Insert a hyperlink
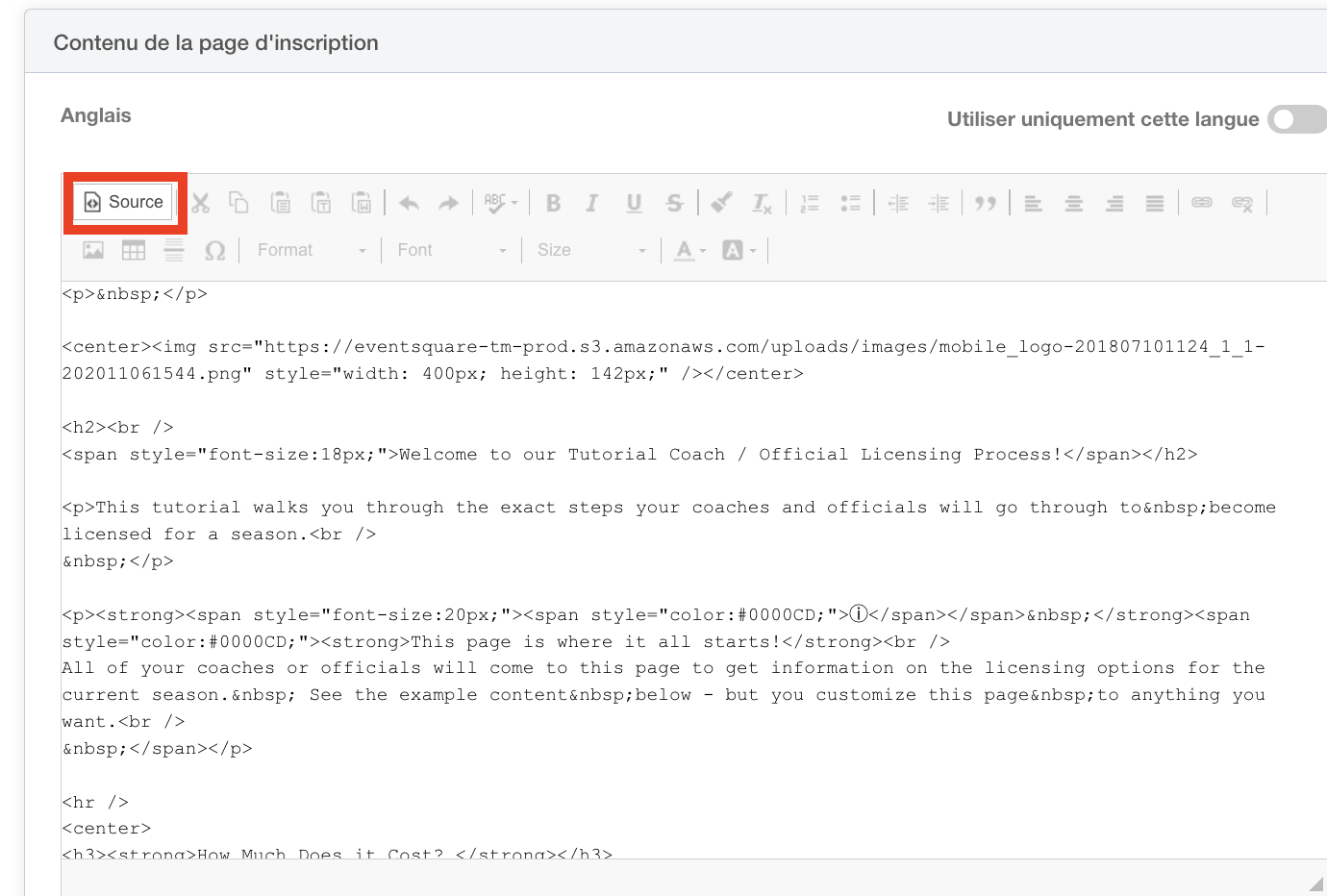The height and width of the screenshot is (896, 1327). point(1202,202)
